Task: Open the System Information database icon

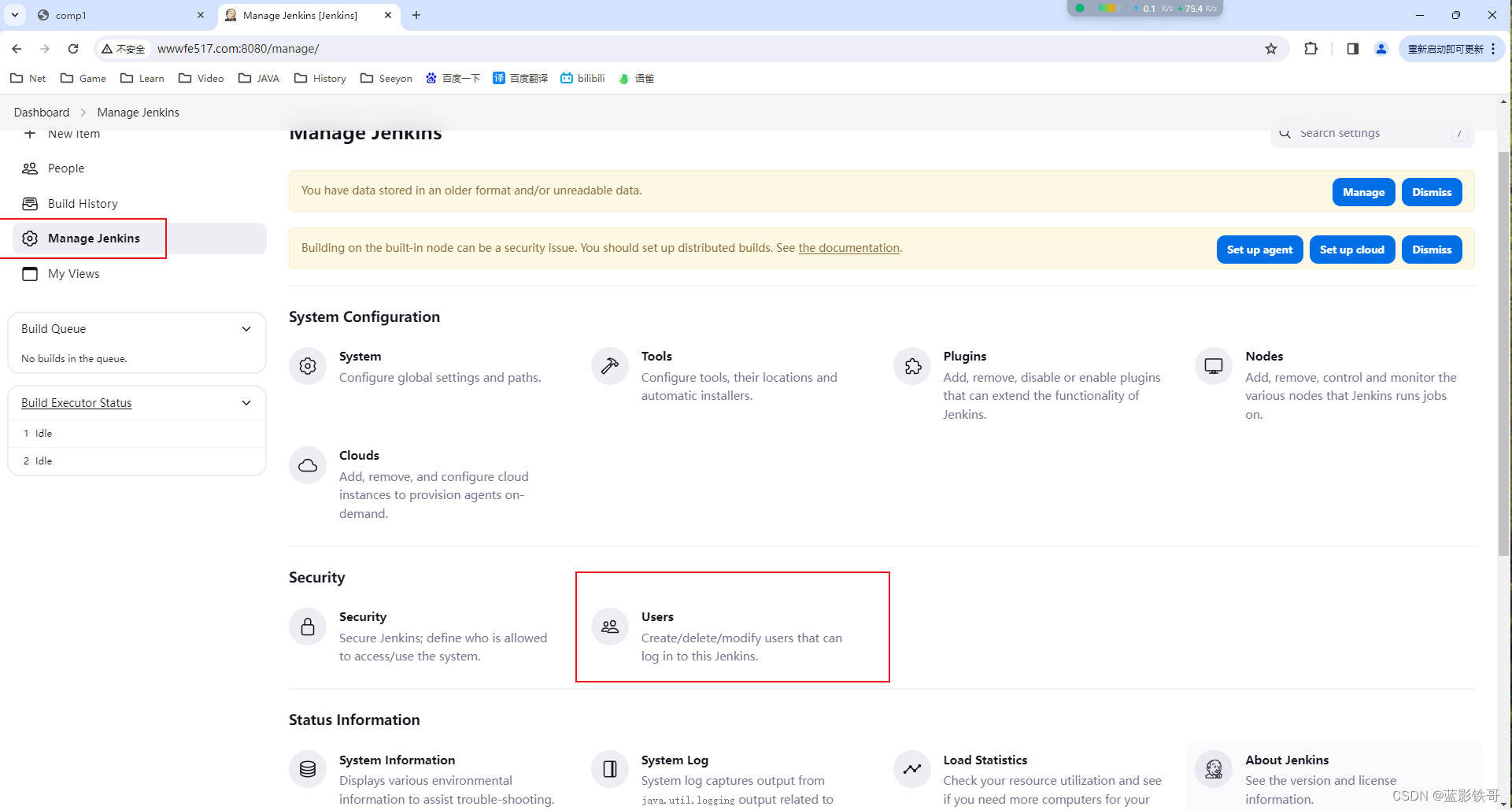Action: [x=308, y=769]
